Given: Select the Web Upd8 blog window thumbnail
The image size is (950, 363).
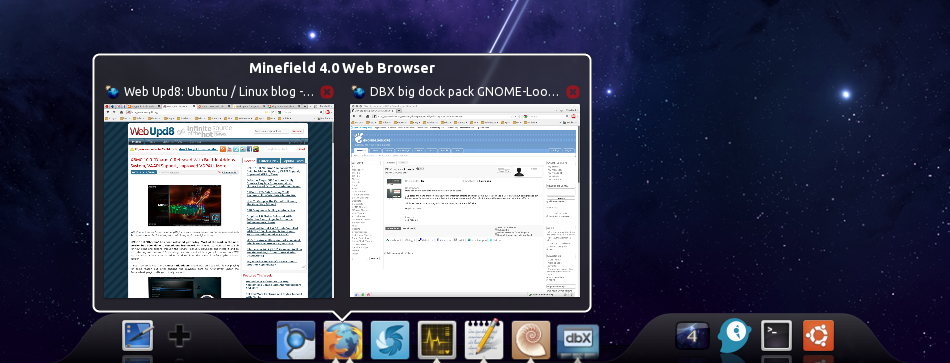Looking at the screenshot, I should [x=219, y=201].
